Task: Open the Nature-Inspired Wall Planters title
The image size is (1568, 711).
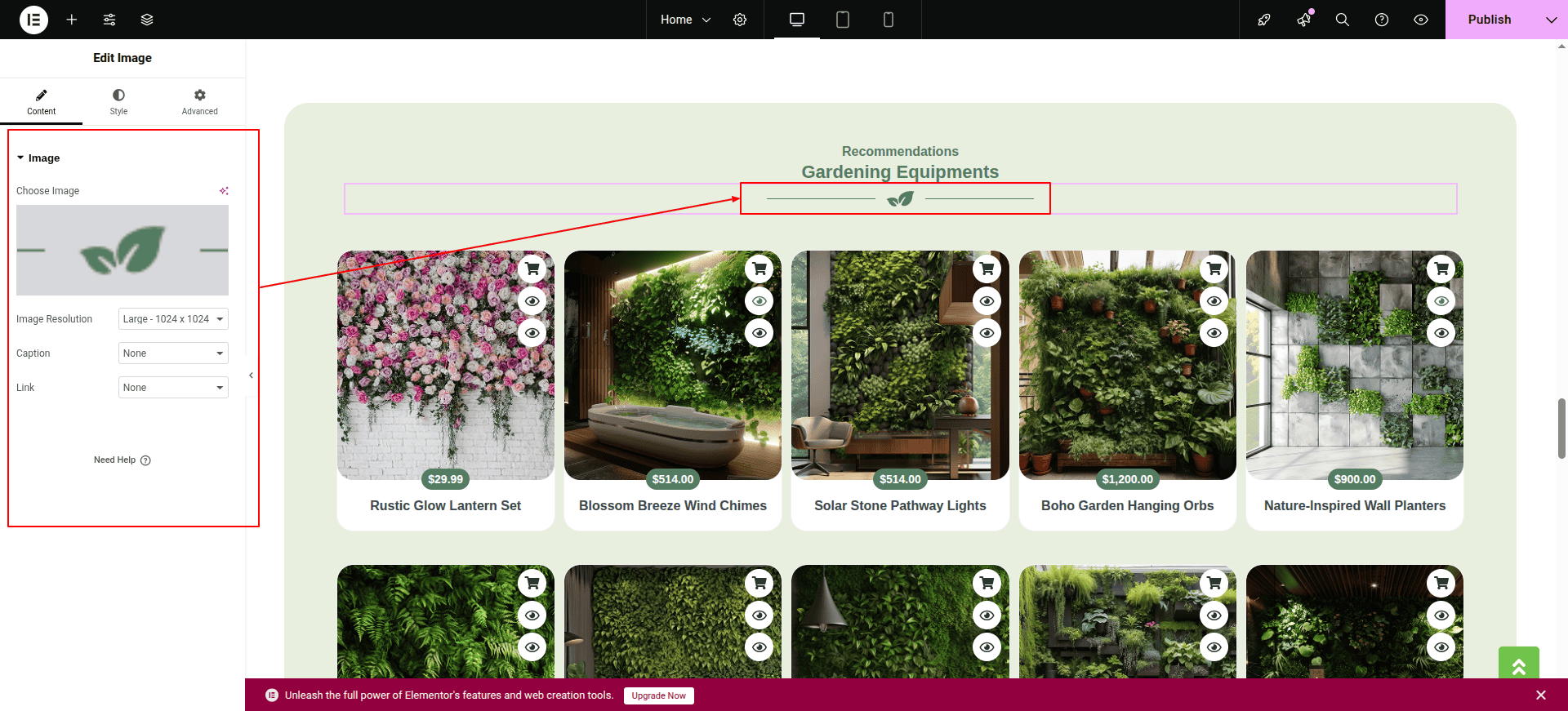Action: tap(1355, 506)
